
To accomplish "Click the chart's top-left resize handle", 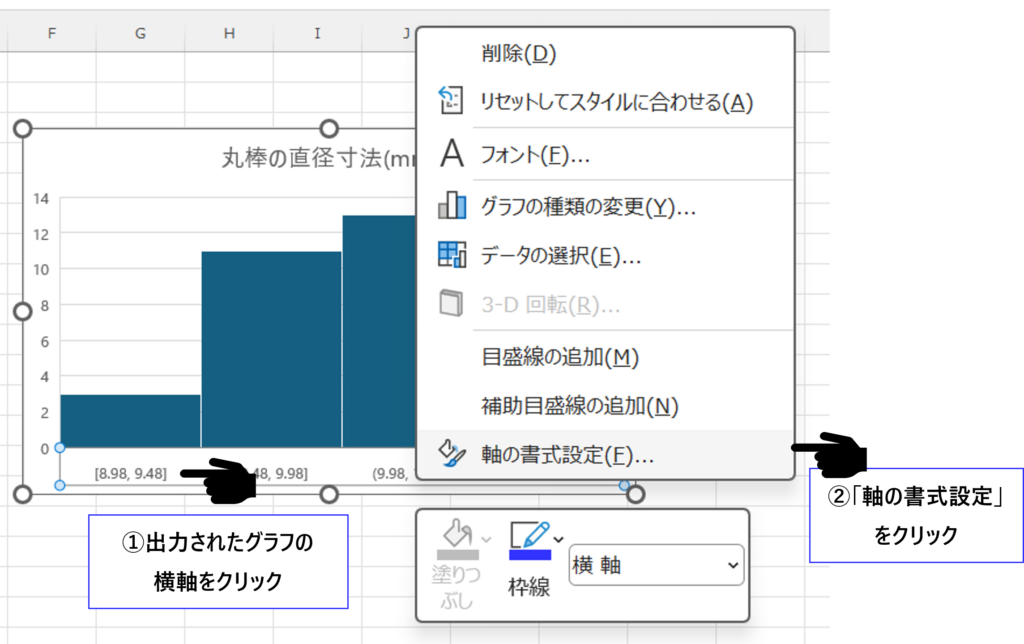I will (23, 129).
